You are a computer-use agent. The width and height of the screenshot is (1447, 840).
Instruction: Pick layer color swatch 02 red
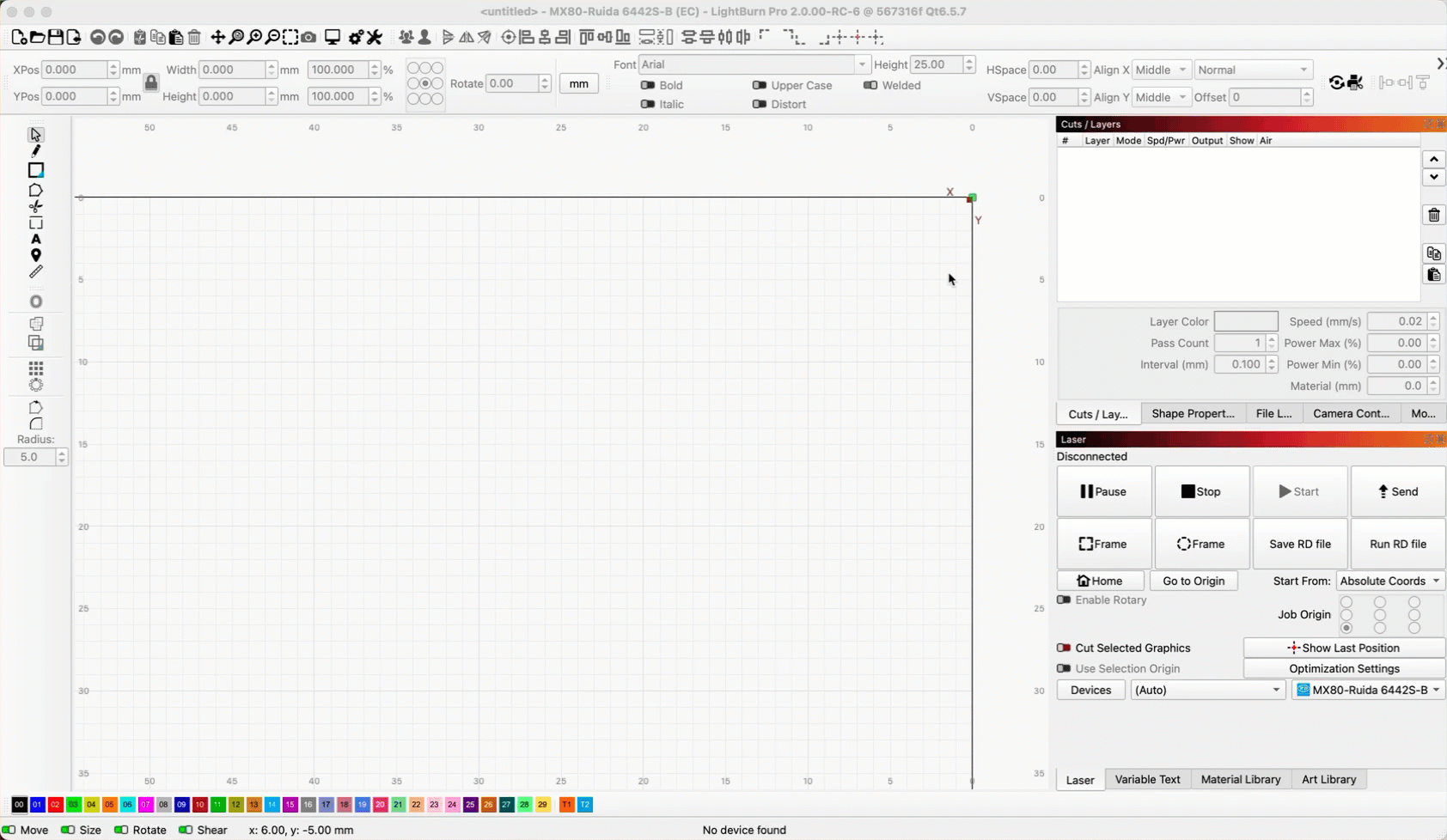[55, 805]
